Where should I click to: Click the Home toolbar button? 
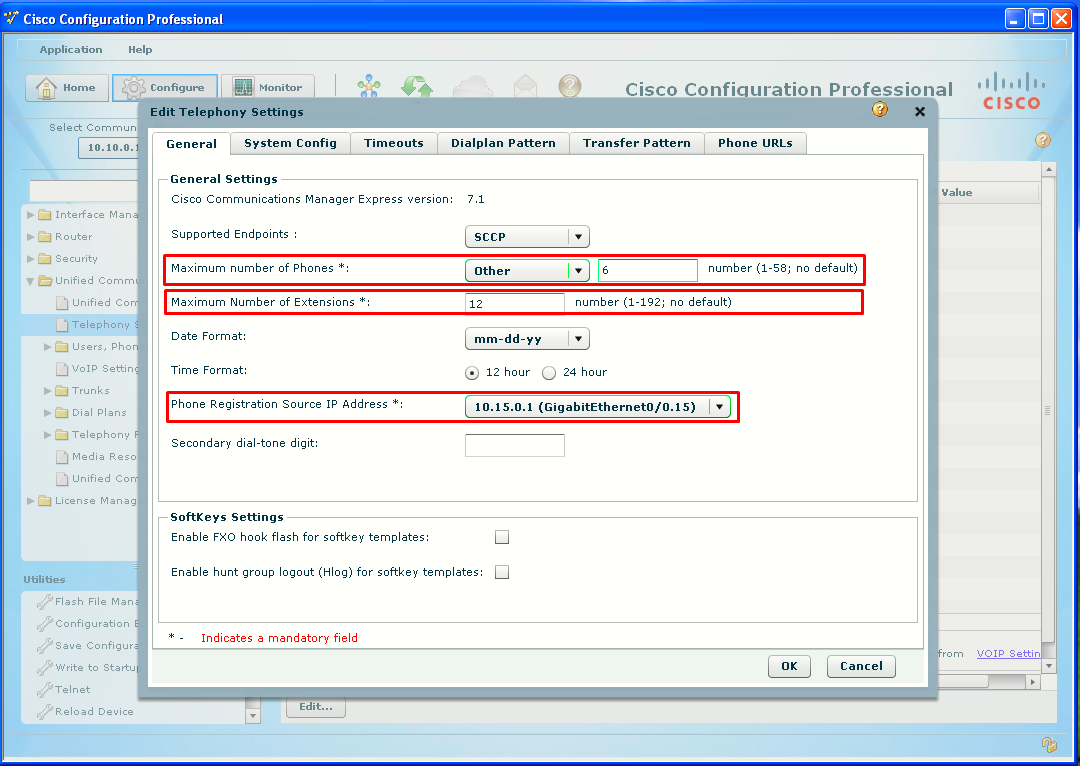tap(67, 87)
